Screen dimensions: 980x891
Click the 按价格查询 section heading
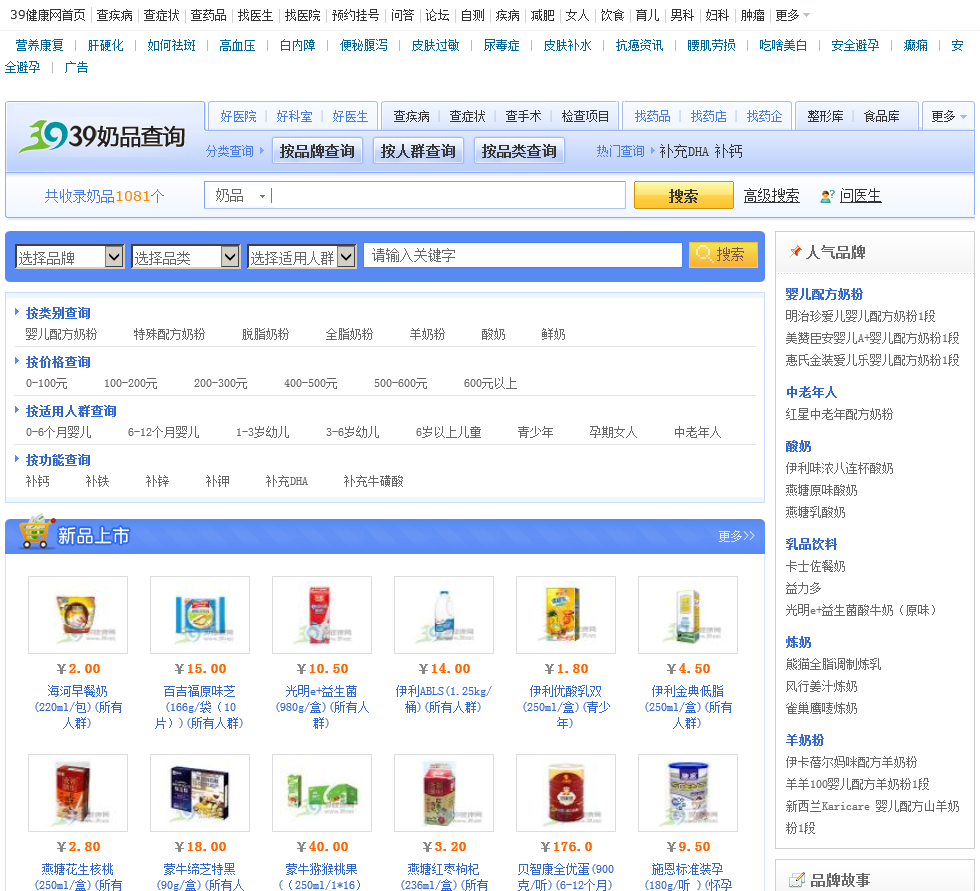[x=58, y=362]
